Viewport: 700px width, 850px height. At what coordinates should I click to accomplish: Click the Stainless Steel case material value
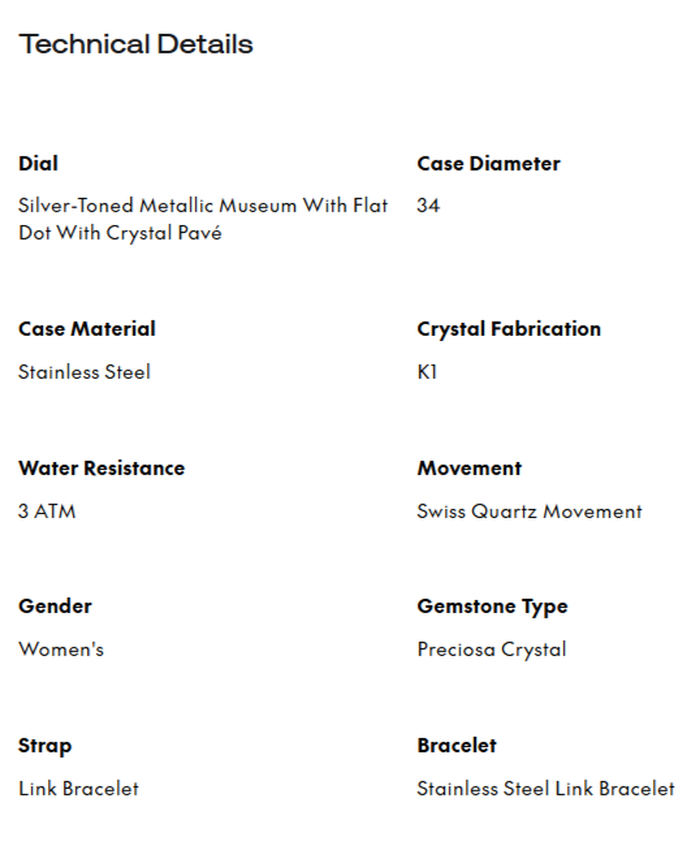coord(84,372)
